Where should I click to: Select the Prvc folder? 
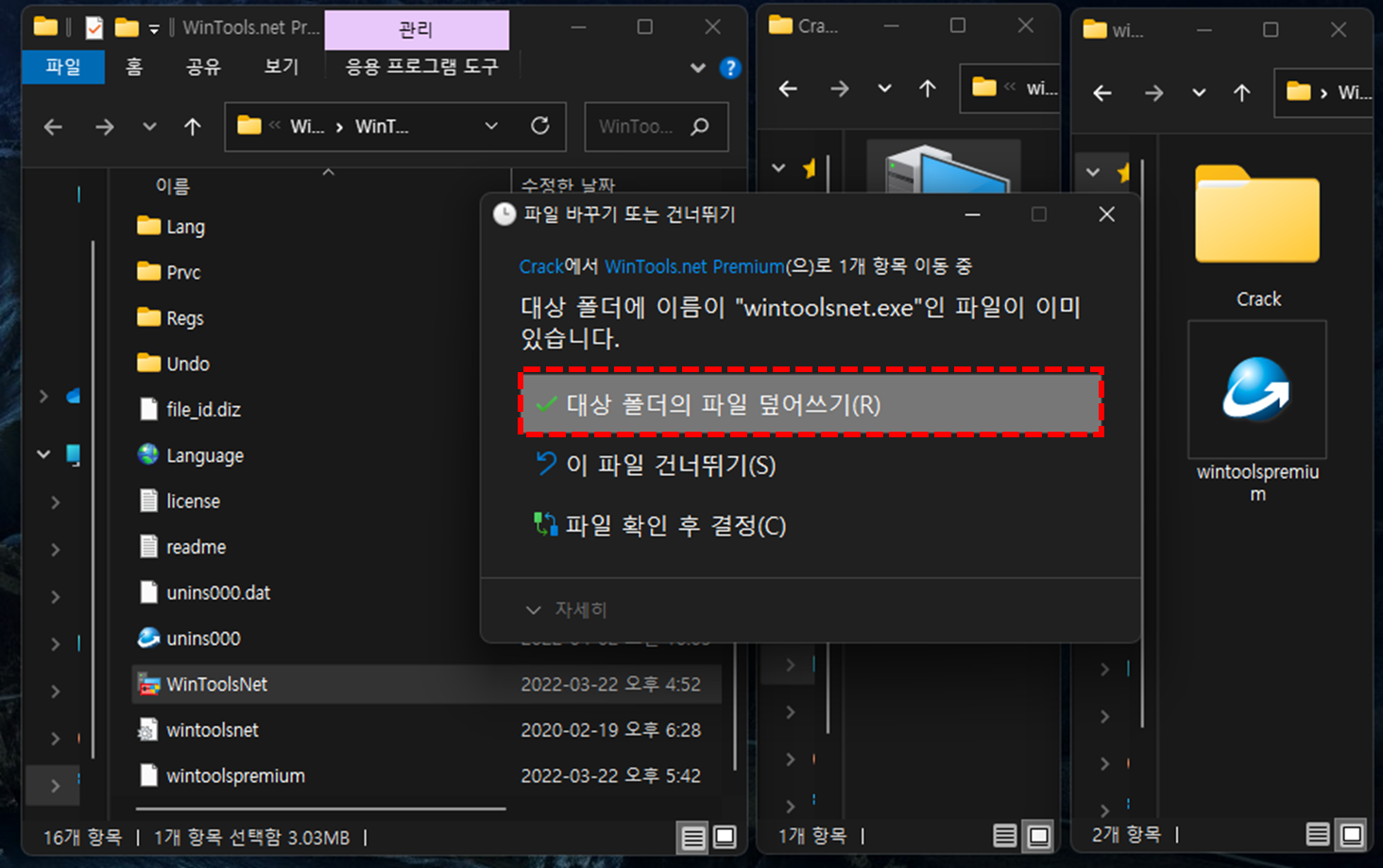pos(169,272)
